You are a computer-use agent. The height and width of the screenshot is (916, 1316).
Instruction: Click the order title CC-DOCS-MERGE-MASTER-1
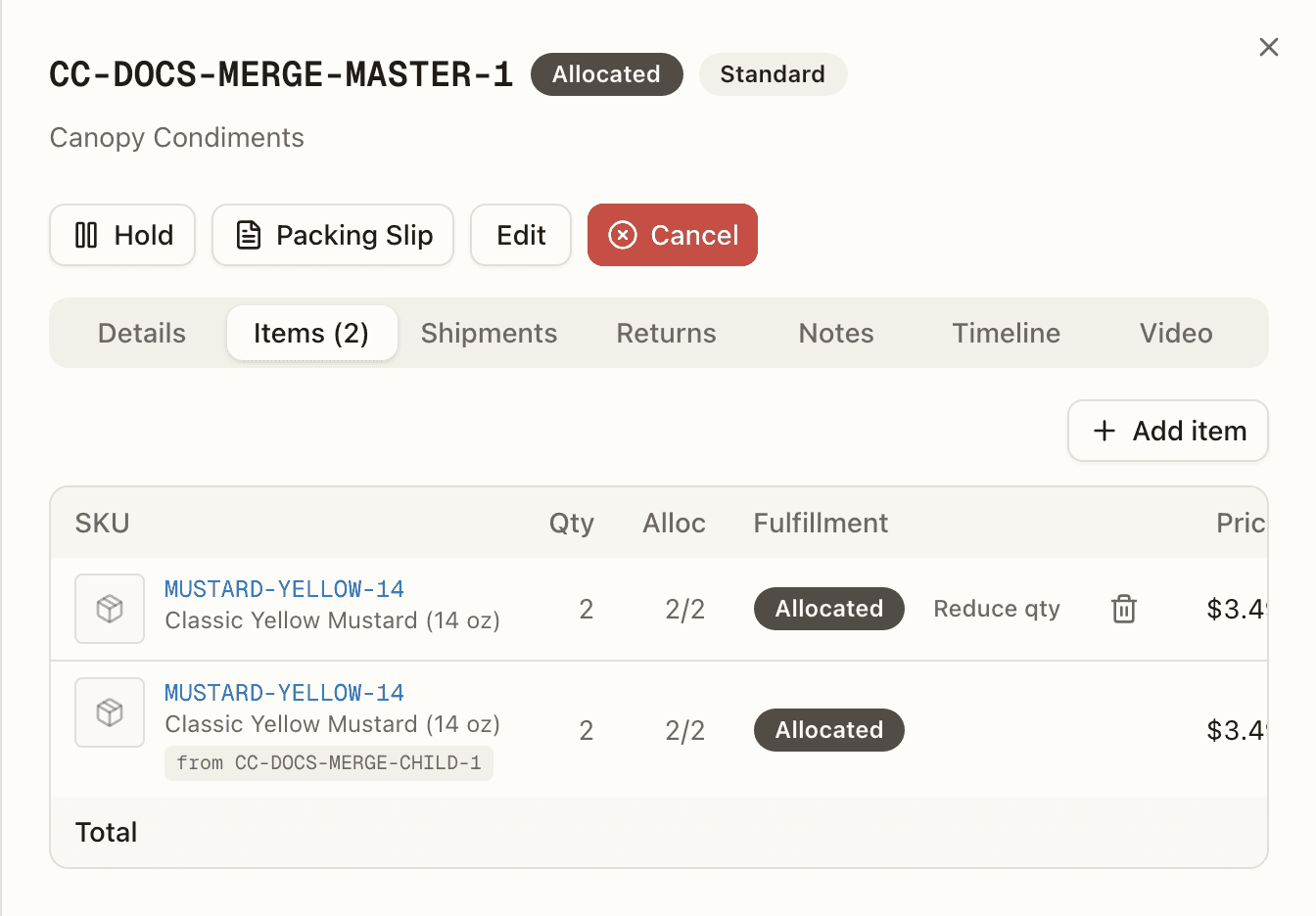click(281, 74)
